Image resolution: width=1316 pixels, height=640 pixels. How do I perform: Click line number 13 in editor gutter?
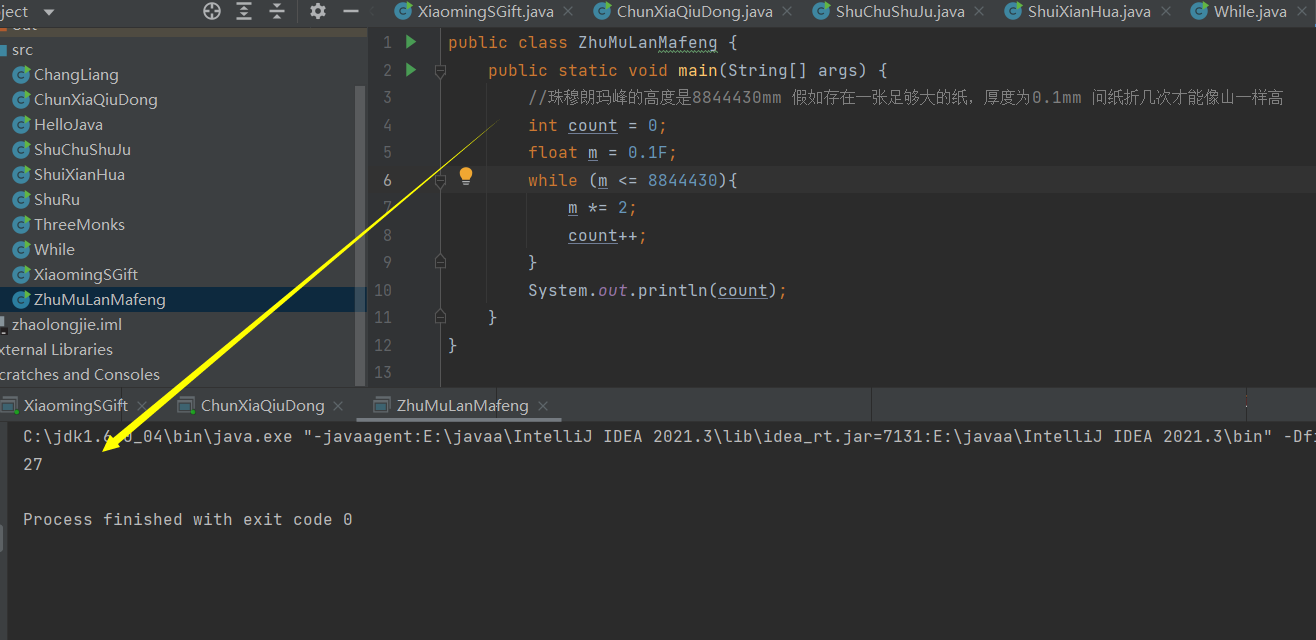[382, 372]
